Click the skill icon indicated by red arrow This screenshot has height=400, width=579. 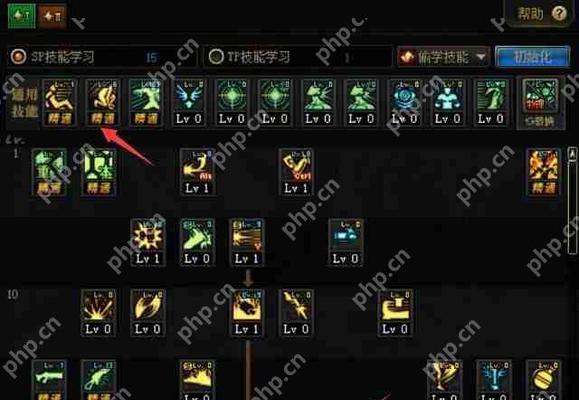[x=103, y=102]
